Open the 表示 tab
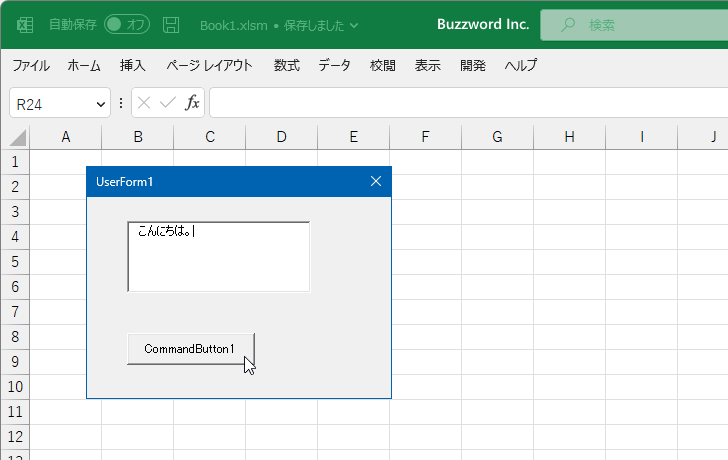The height and width of the screenshot is (460, 728). click(428, 65)
